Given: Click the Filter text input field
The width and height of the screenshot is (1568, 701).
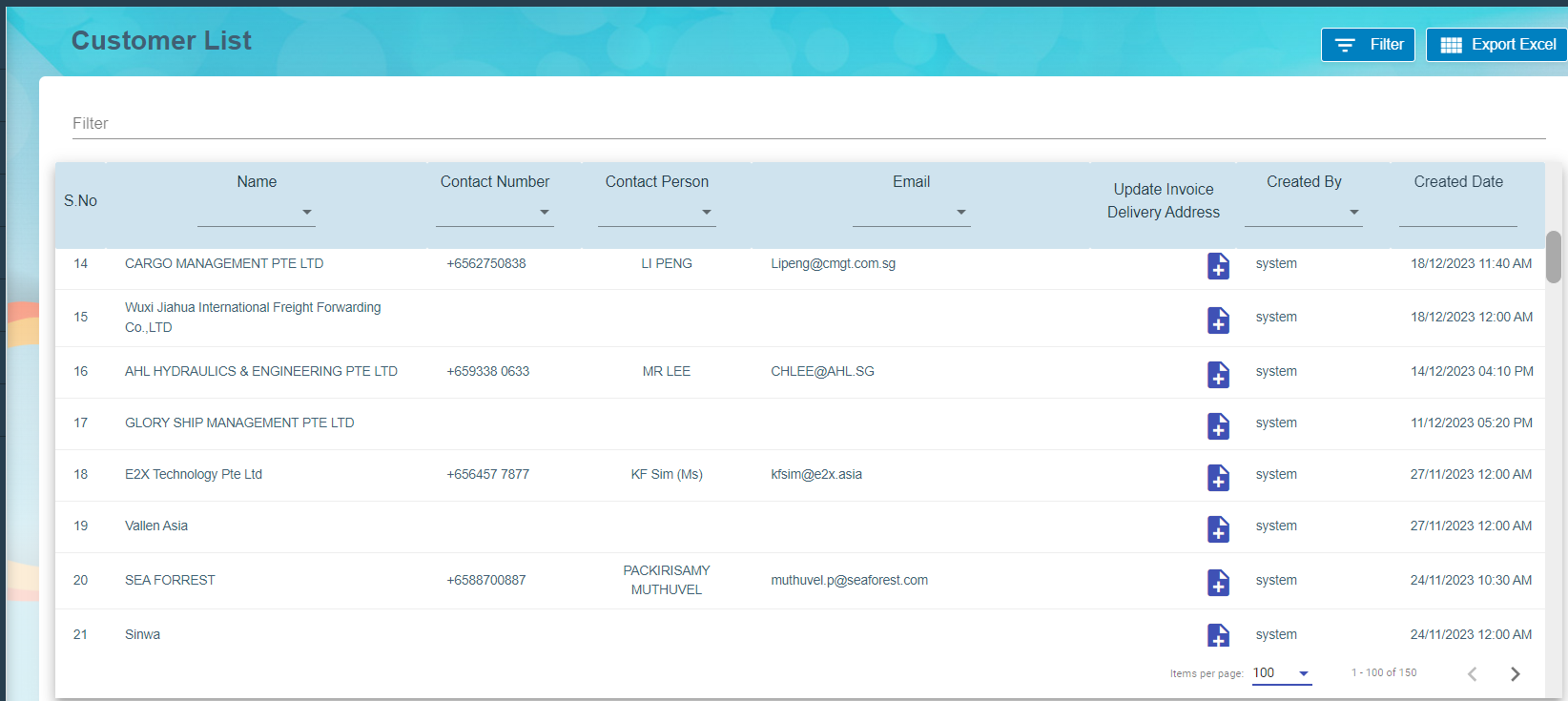Looking at the screenshot, I should coord(808,124).
